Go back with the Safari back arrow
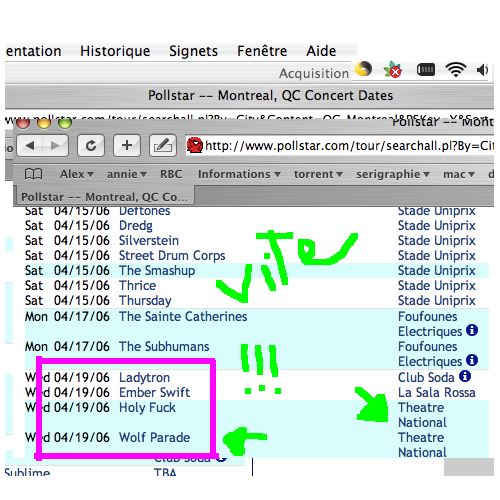 [x=30, y=146]
